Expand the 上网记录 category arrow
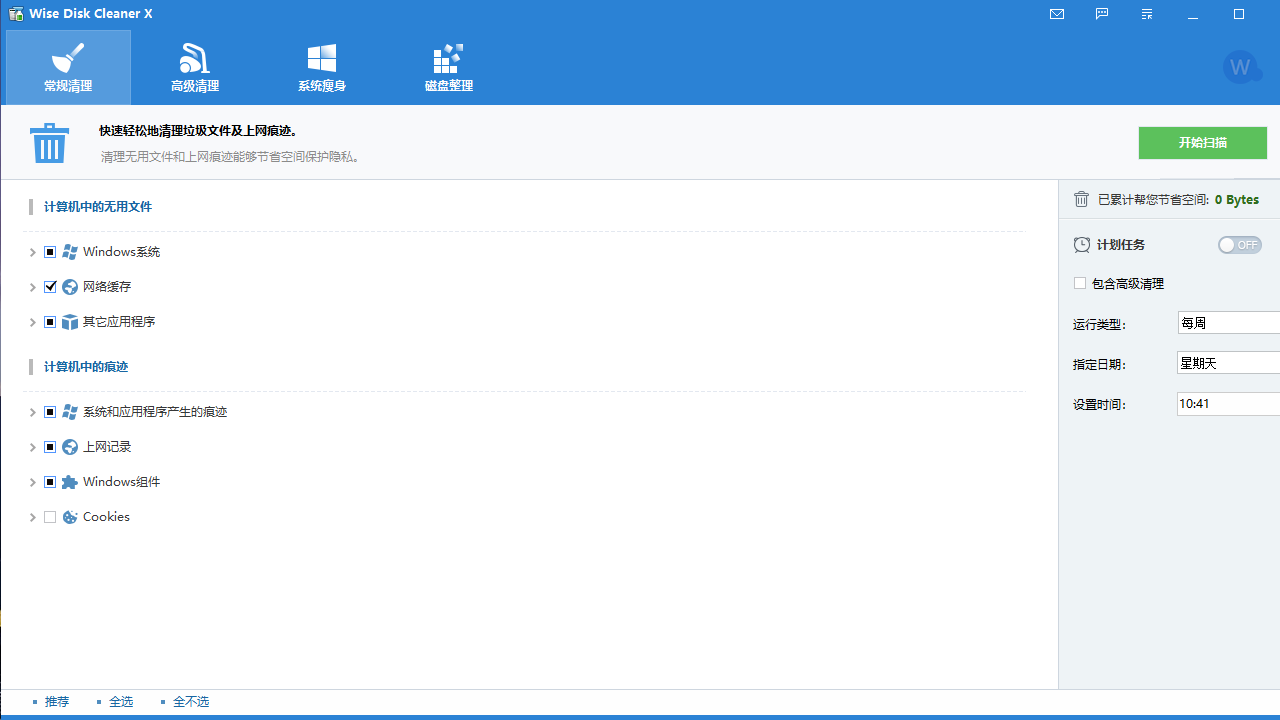The height and width of the screenshot is (720, 1280). [x=33, y=448]
